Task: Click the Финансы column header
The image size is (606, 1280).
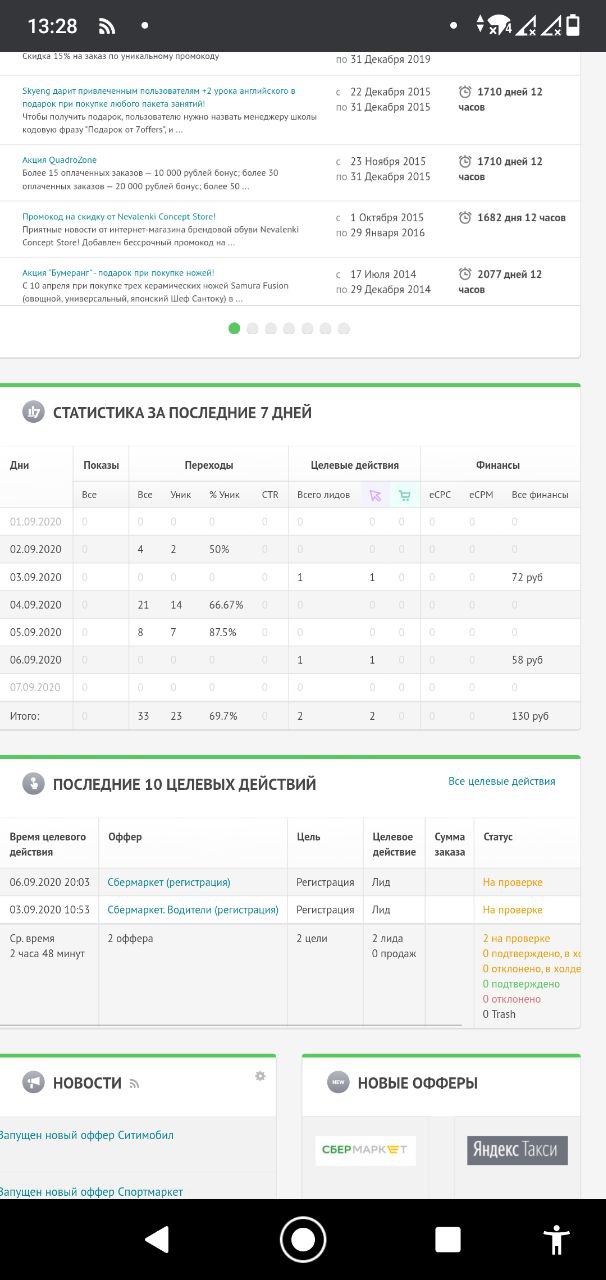Action: [x=498, y=465]
